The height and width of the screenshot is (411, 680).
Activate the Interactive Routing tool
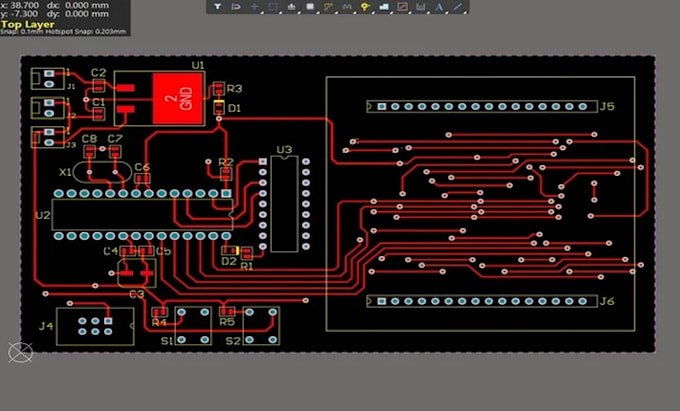click(328, 7)
